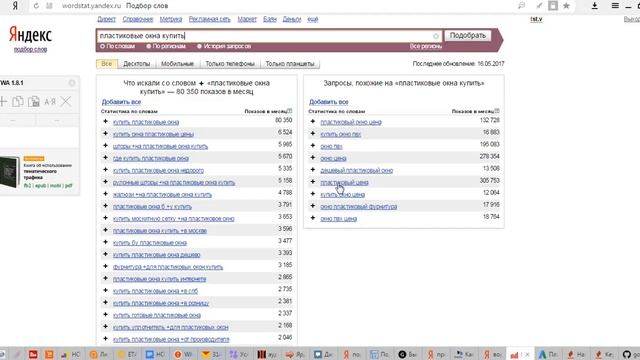Open the red YouTube-like tab icon in the tab strip
The image size is (640, 360).
(33, 354)
